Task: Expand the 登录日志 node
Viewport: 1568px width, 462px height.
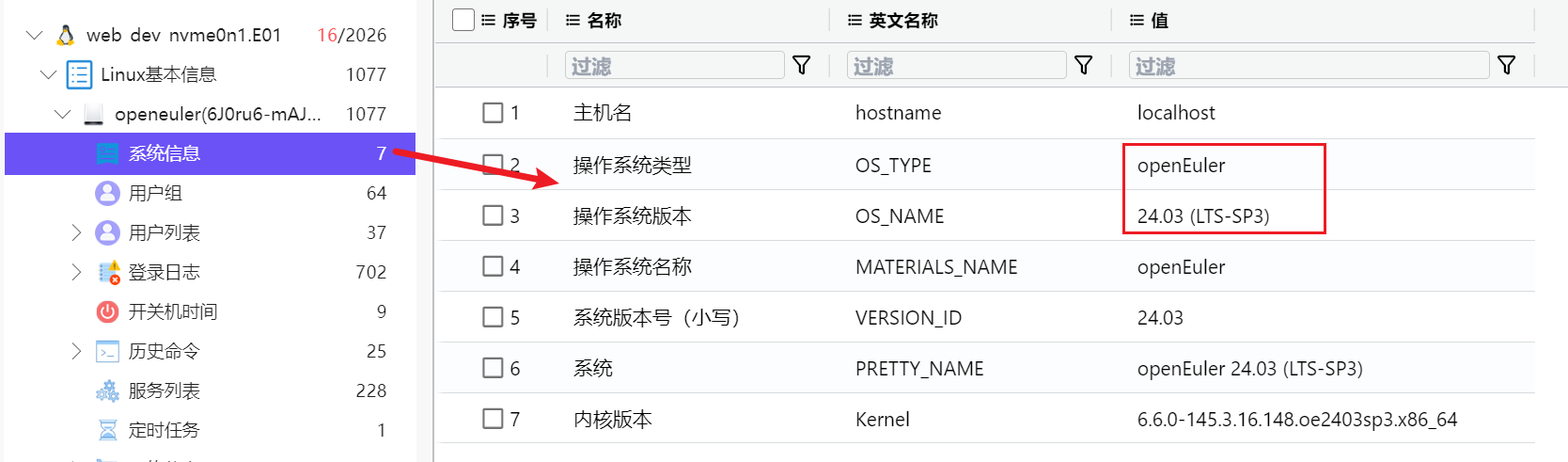Action: [77, 272]
